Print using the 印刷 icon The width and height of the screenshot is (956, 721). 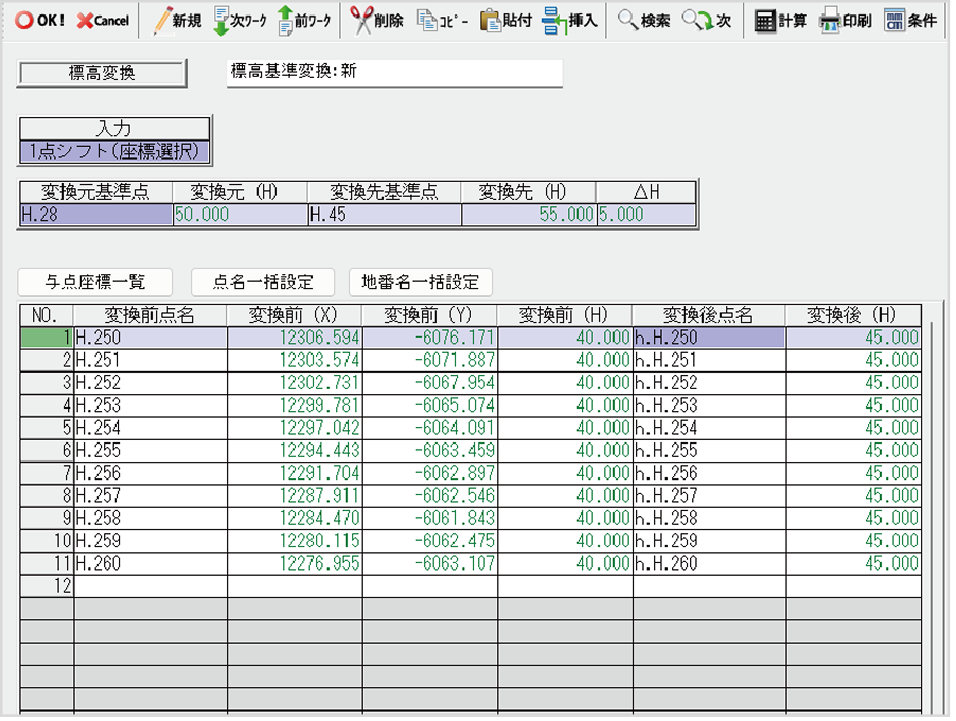pos(845,20)
